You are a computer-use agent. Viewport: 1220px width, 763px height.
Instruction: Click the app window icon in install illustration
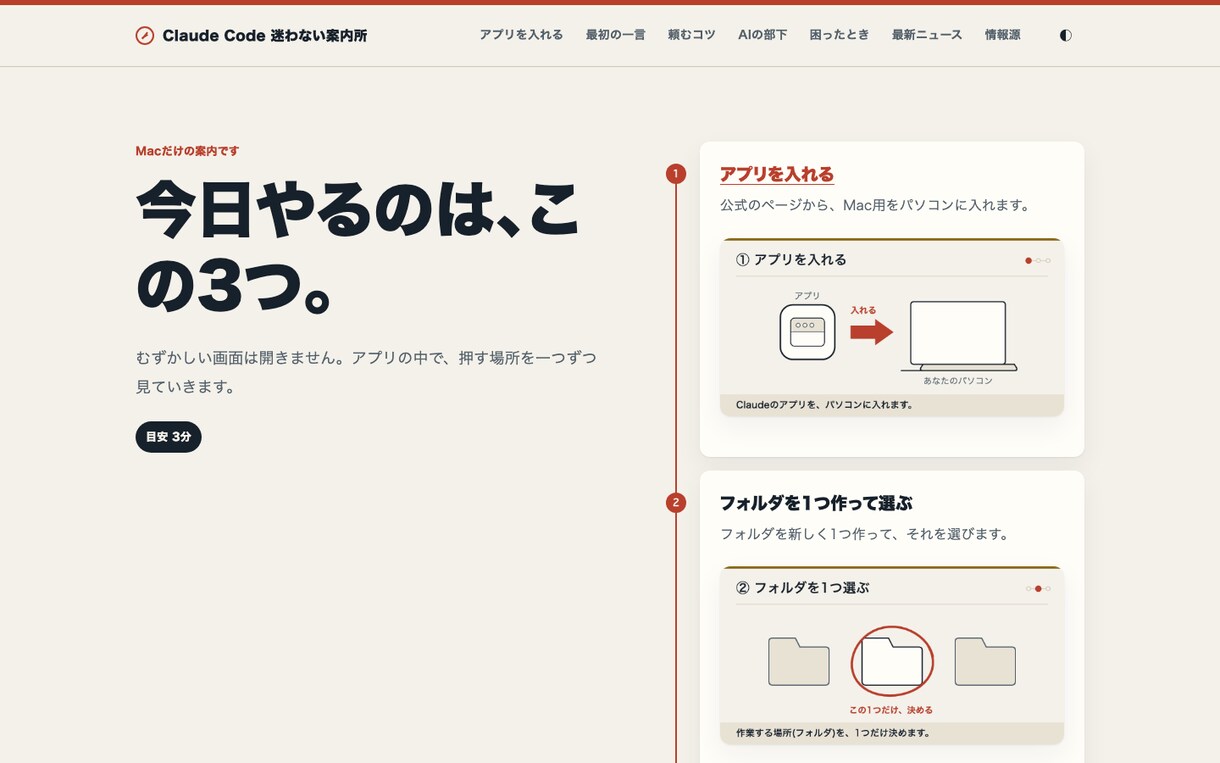tap(807, 332)
